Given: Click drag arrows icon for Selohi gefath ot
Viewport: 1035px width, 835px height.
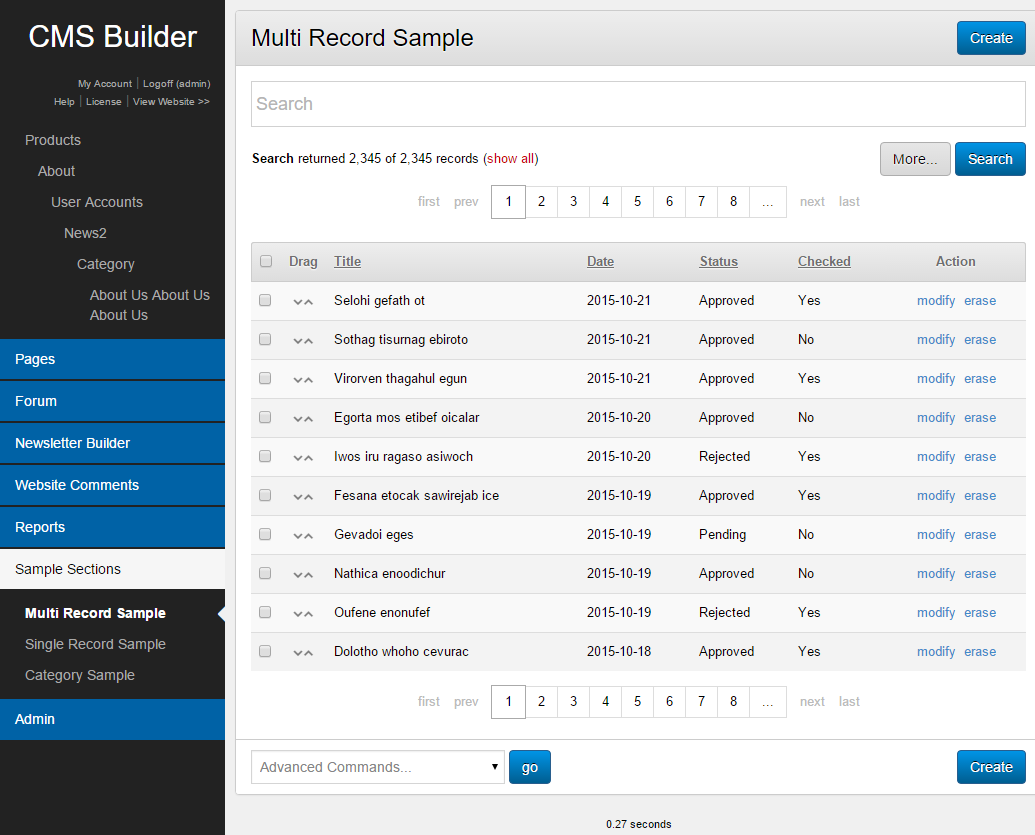Looking at the screenshot, I should coord(303,301).
